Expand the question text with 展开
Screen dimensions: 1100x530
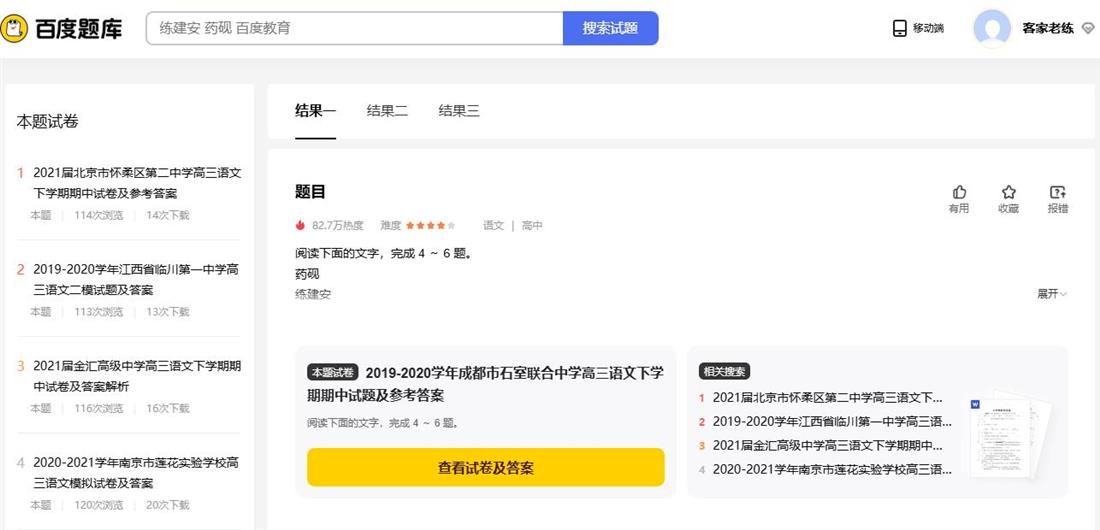(1052, 294)
